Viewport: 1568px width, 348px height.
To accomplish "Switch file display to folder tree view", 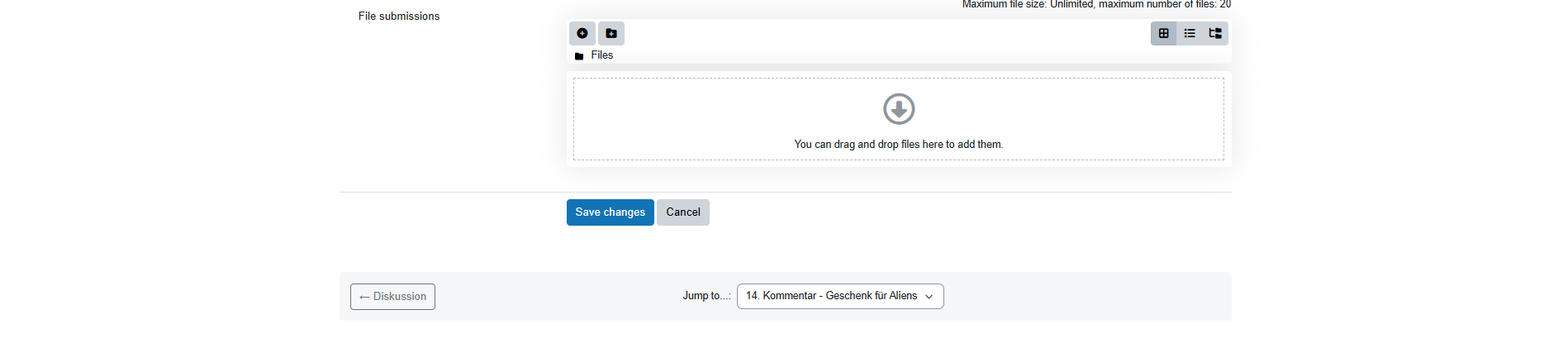I will (x=1215, y=33).
